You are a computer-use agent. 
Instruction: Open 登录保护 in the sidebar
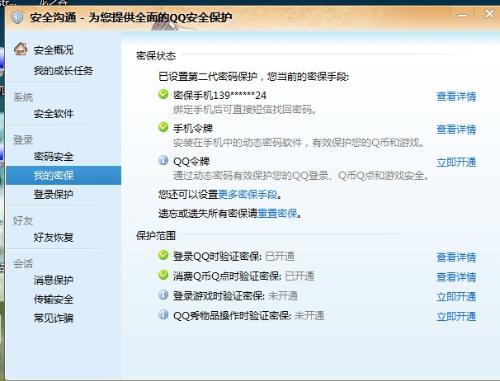pyautogui.click(x=53, y=194)
